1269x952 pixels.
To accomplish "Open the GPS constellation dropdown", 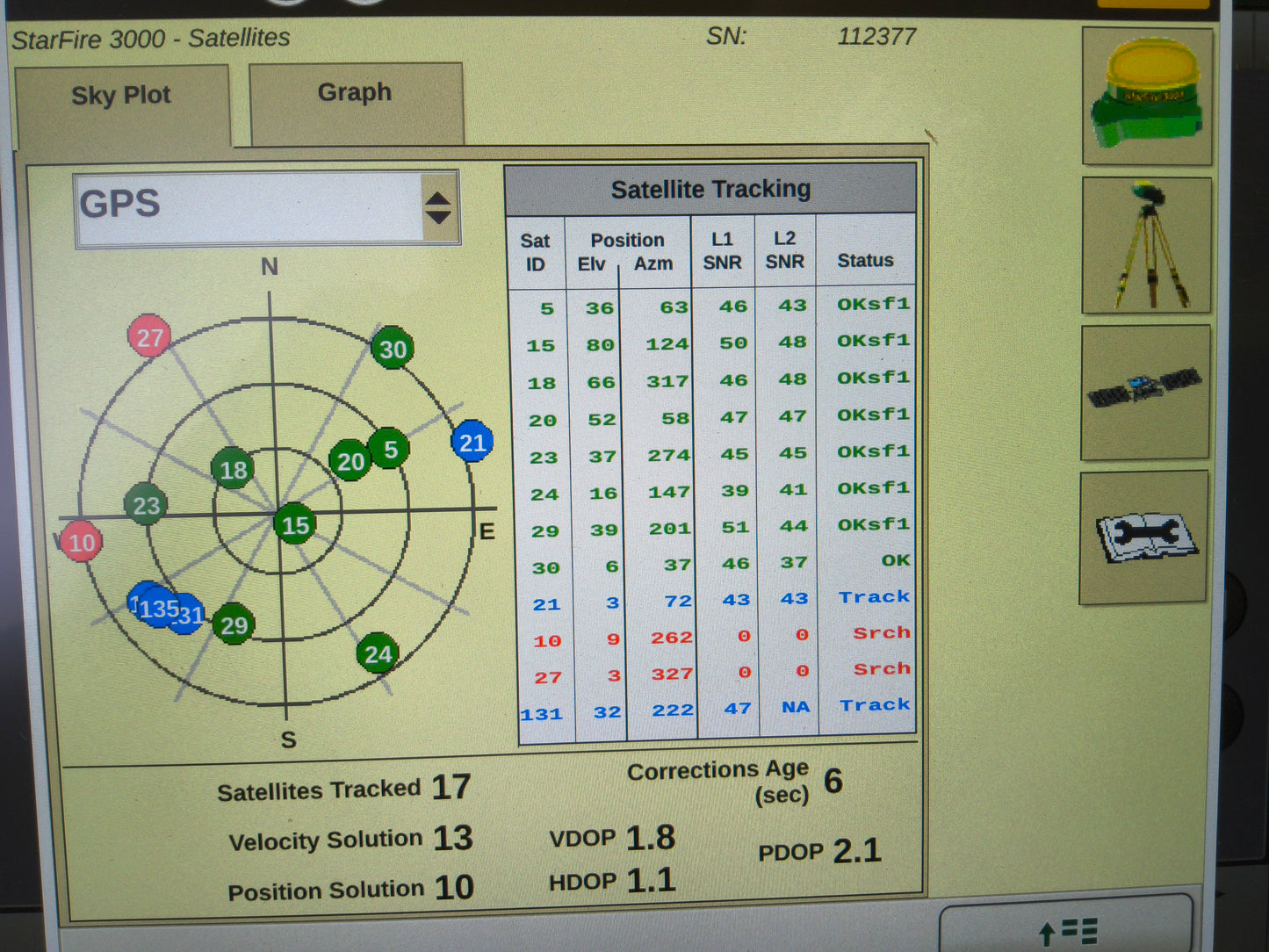I will (268, 209).
